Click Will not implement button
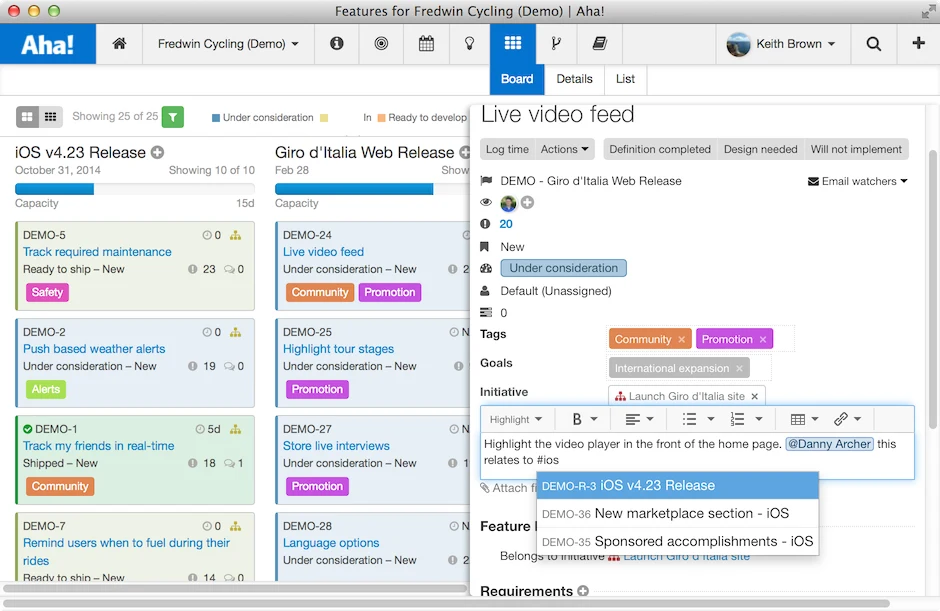The height and width of the screenshot is (611, 940). pyautogui.click(x=856, y=149)
